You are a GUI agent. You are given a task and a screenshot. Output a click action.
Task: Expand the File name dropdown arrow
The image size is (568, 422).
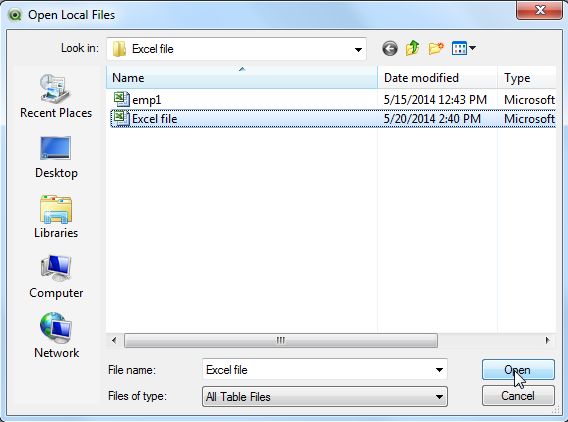click(439, 370)
